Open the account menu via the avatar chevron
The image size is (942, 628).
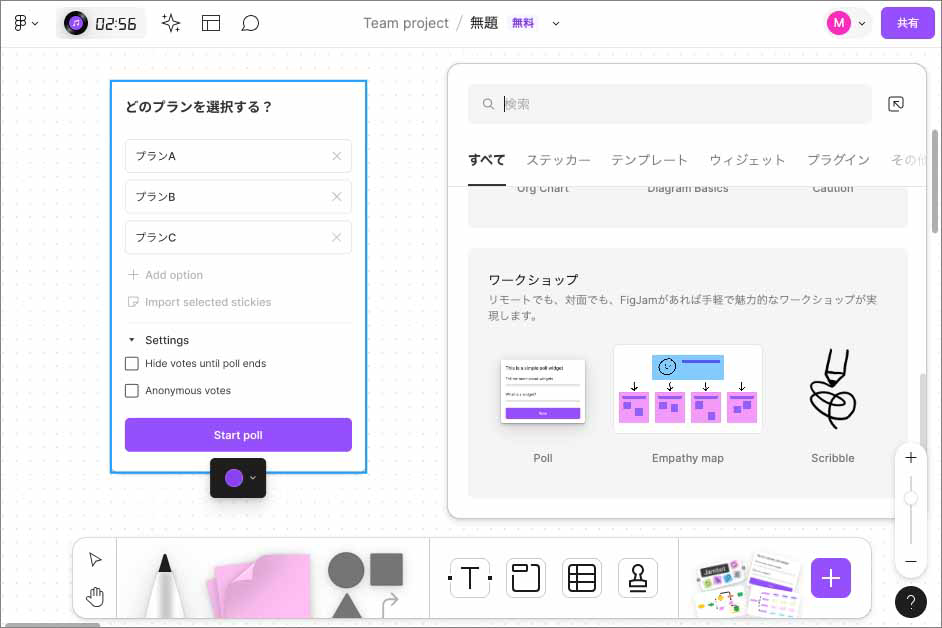862,22
